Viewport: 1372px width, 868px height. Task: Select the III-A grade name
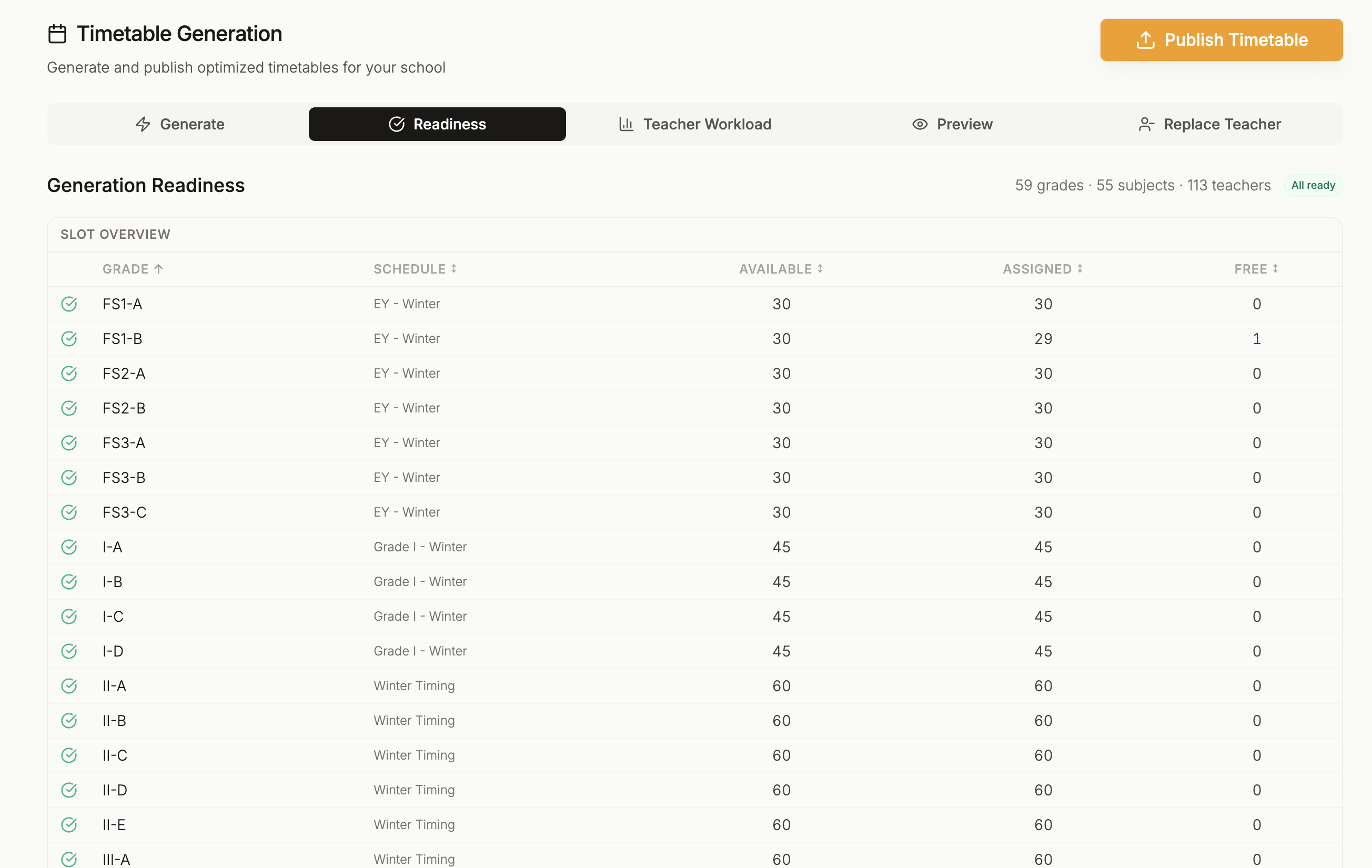click(x=116, y=860)
